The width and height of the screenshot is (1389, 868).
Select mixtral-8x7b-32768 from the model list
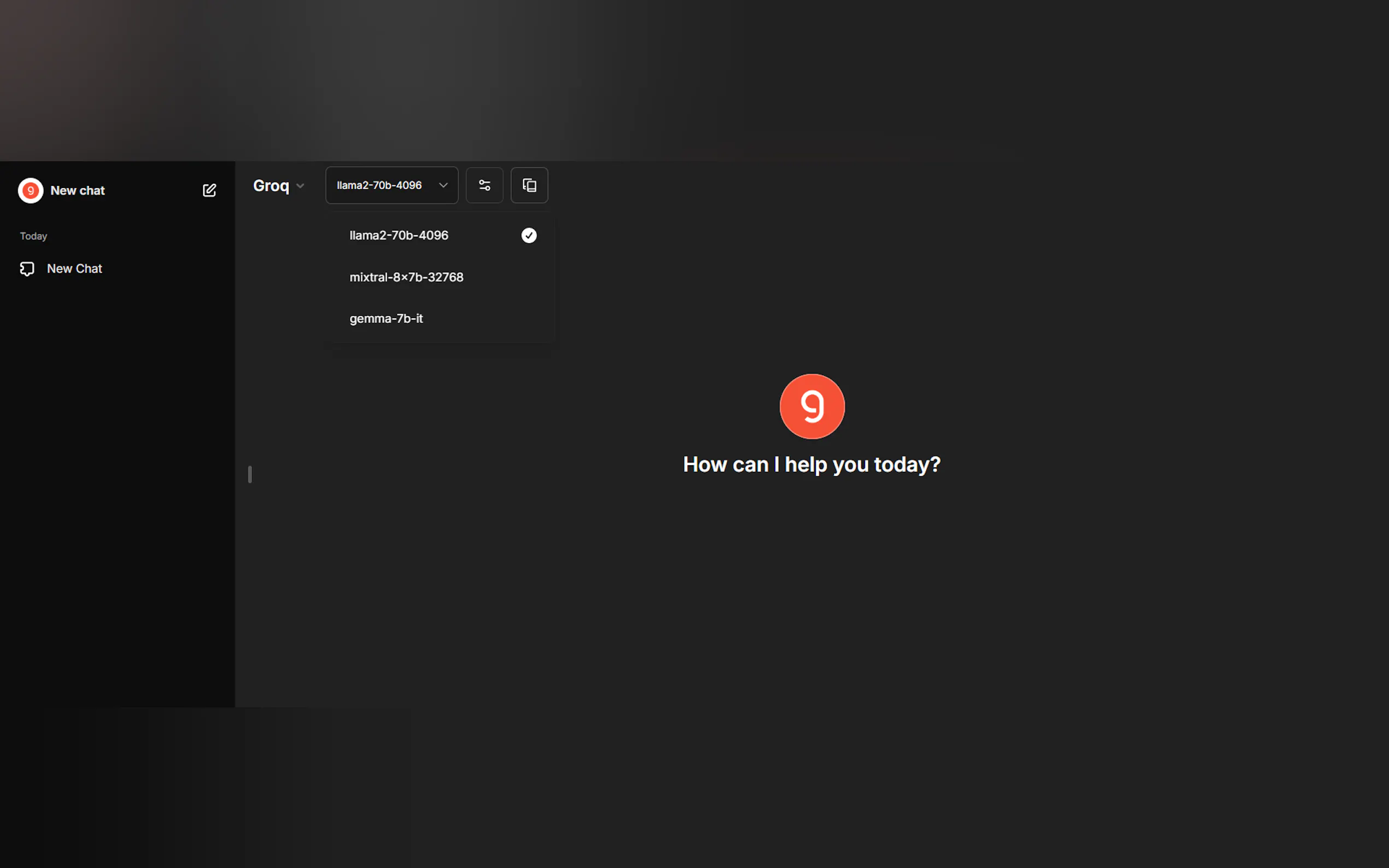click(406, 277)
